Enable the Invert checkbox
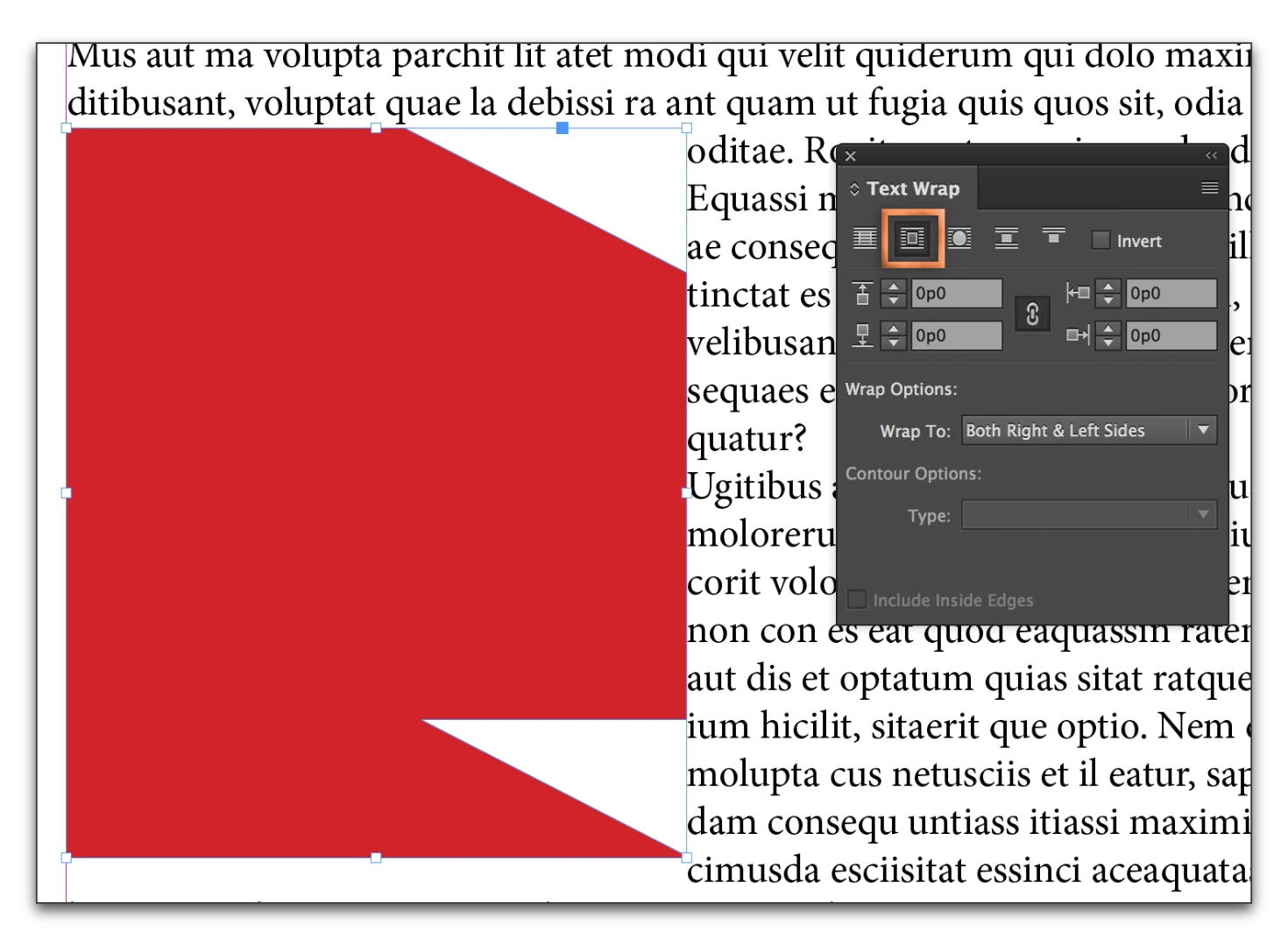The height and width of the screenshot is (946, 1288). (x=1101, y=240)
